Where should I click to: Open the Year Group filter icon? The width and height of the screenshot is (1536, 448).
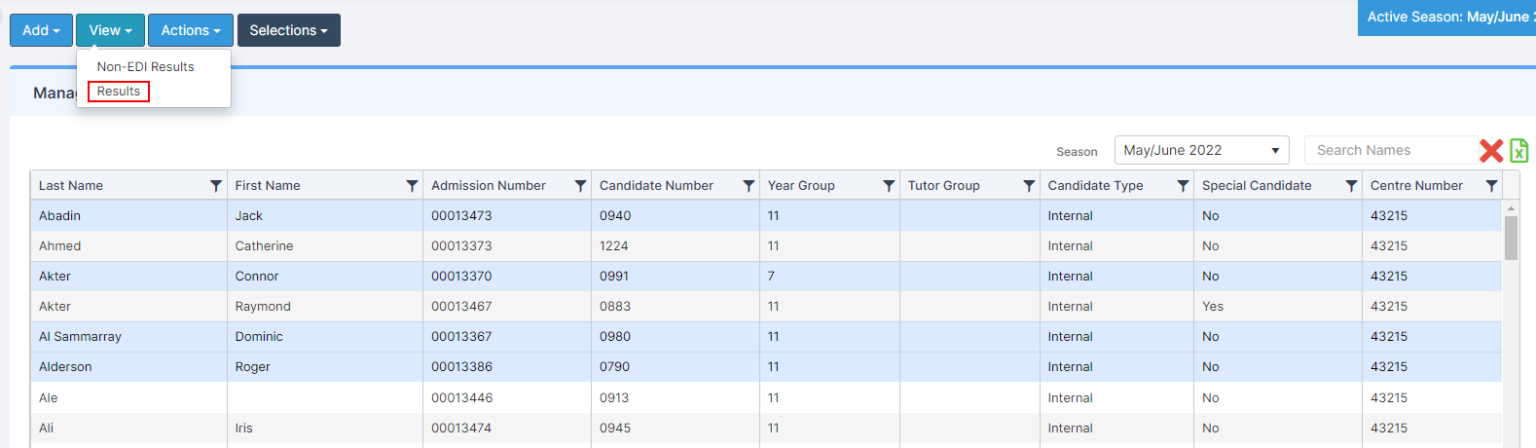888,186
